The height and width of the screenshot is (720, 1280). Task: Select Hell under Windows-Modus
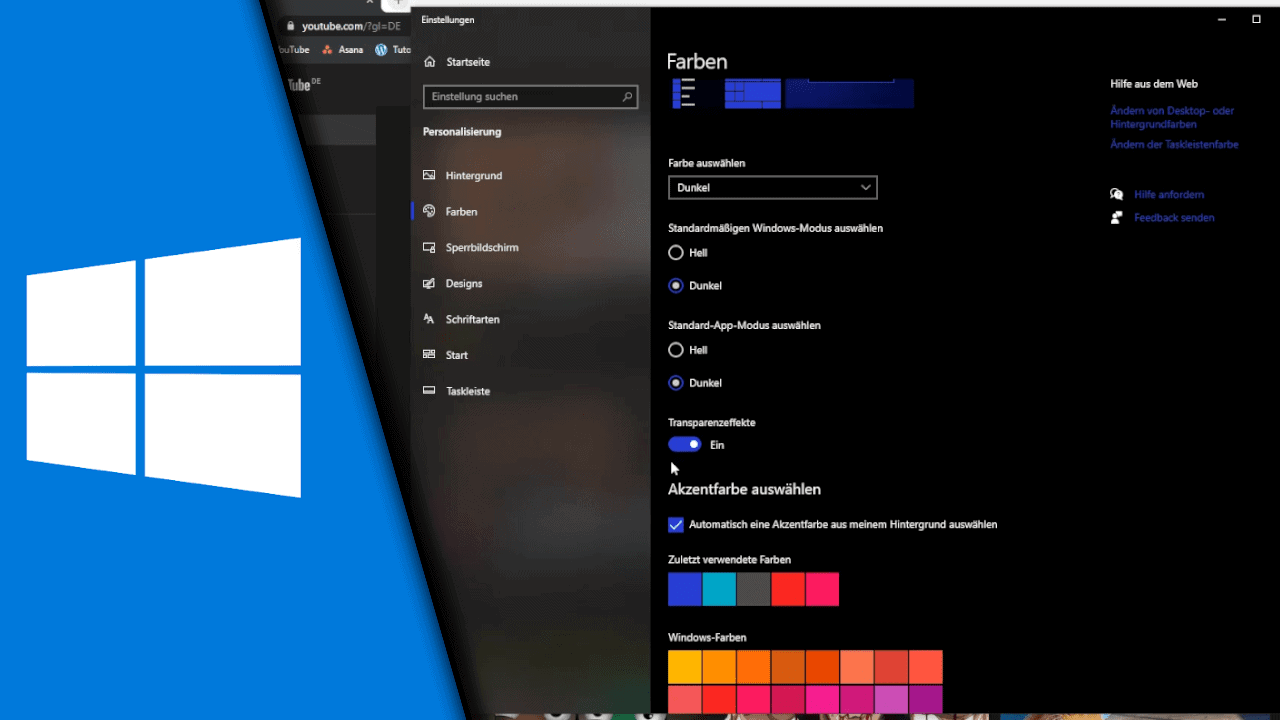[676, 253]
